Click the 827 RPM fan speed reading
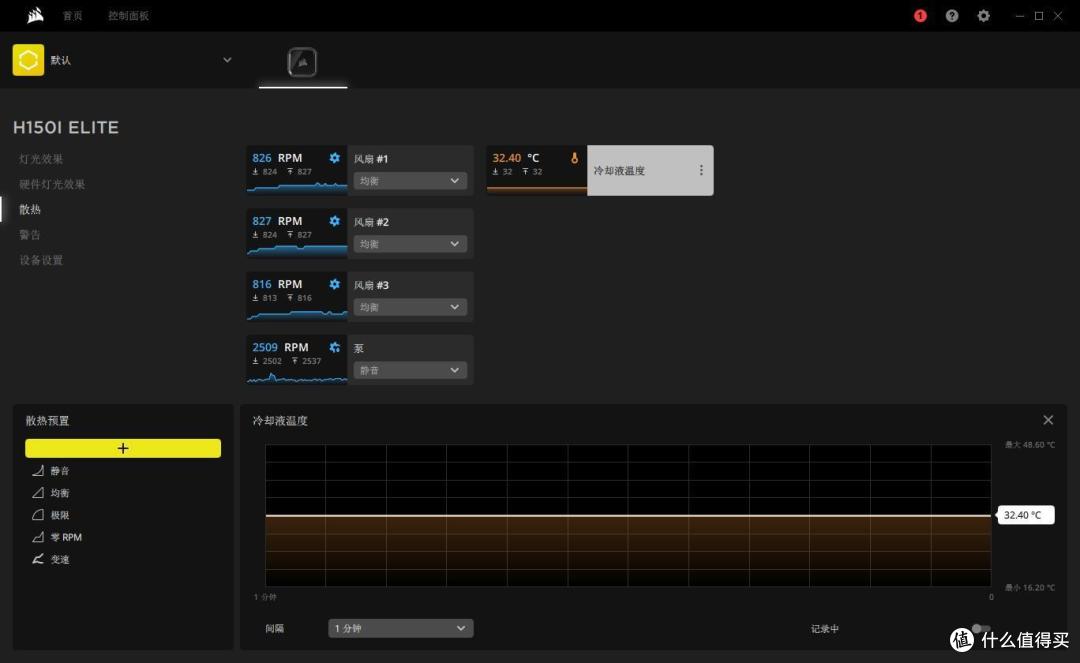The width and height of the screenshot is (1080, 663). [x=277, y=221]
